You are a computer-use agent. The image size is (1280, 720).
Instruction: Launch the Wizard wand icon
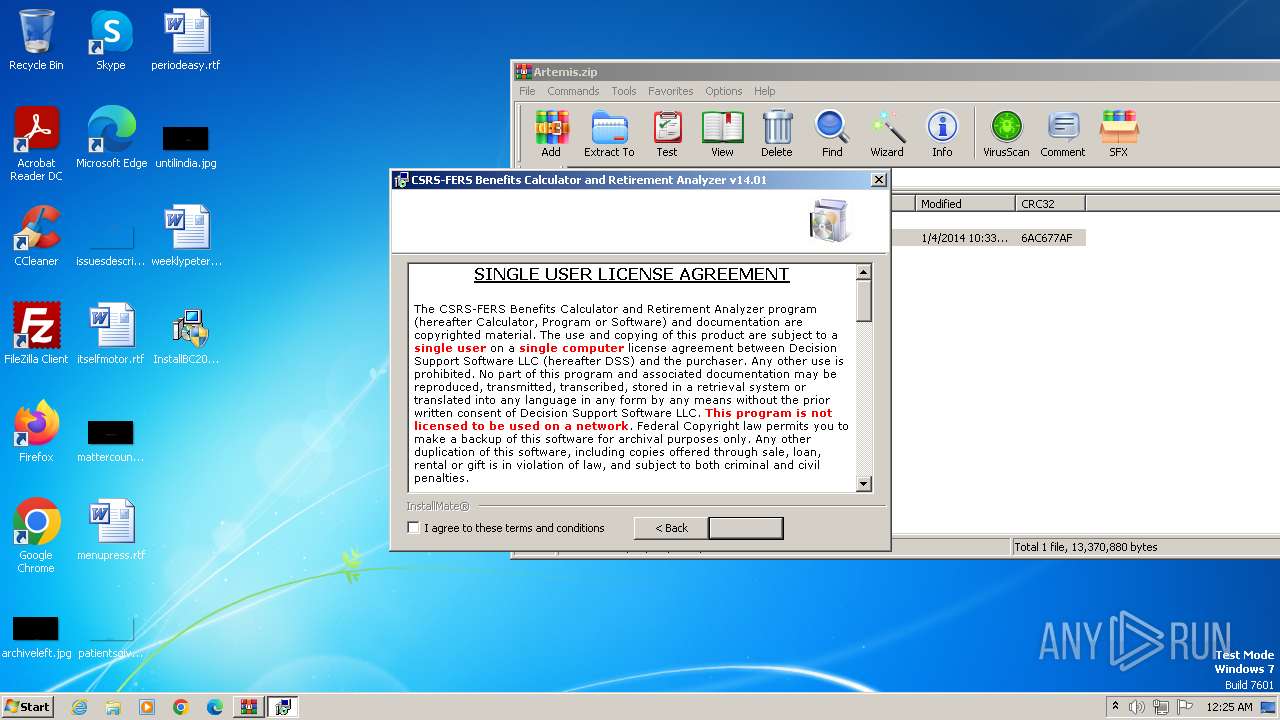pos(887,134)
